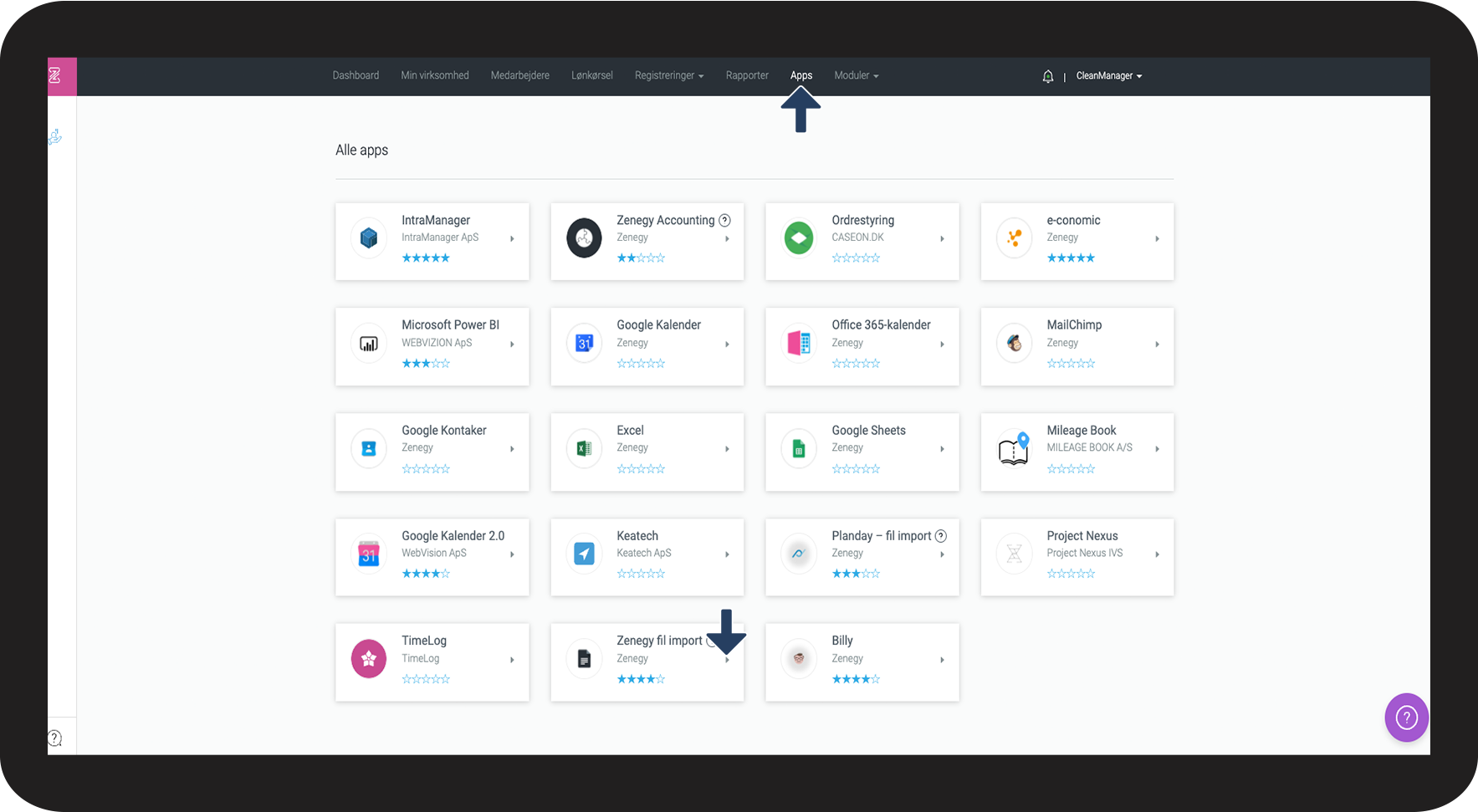1478x812 pixels.
Task: Click the Zenegy fil import document icon
Action: pos(584,659)
